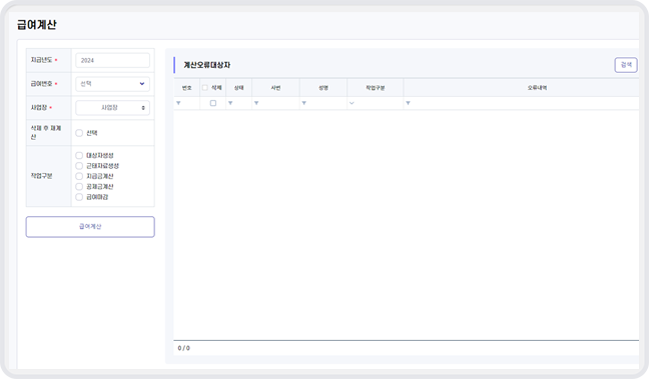Click the 작업구분 column header
The image size is (649, 379).
point(375,88)
